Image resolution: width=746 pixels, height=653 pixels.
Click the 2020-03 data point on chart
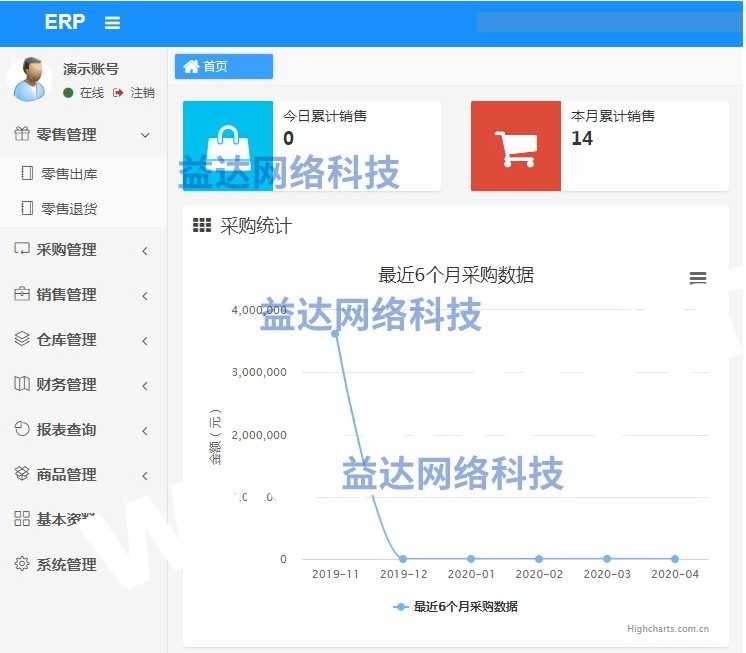607,559
